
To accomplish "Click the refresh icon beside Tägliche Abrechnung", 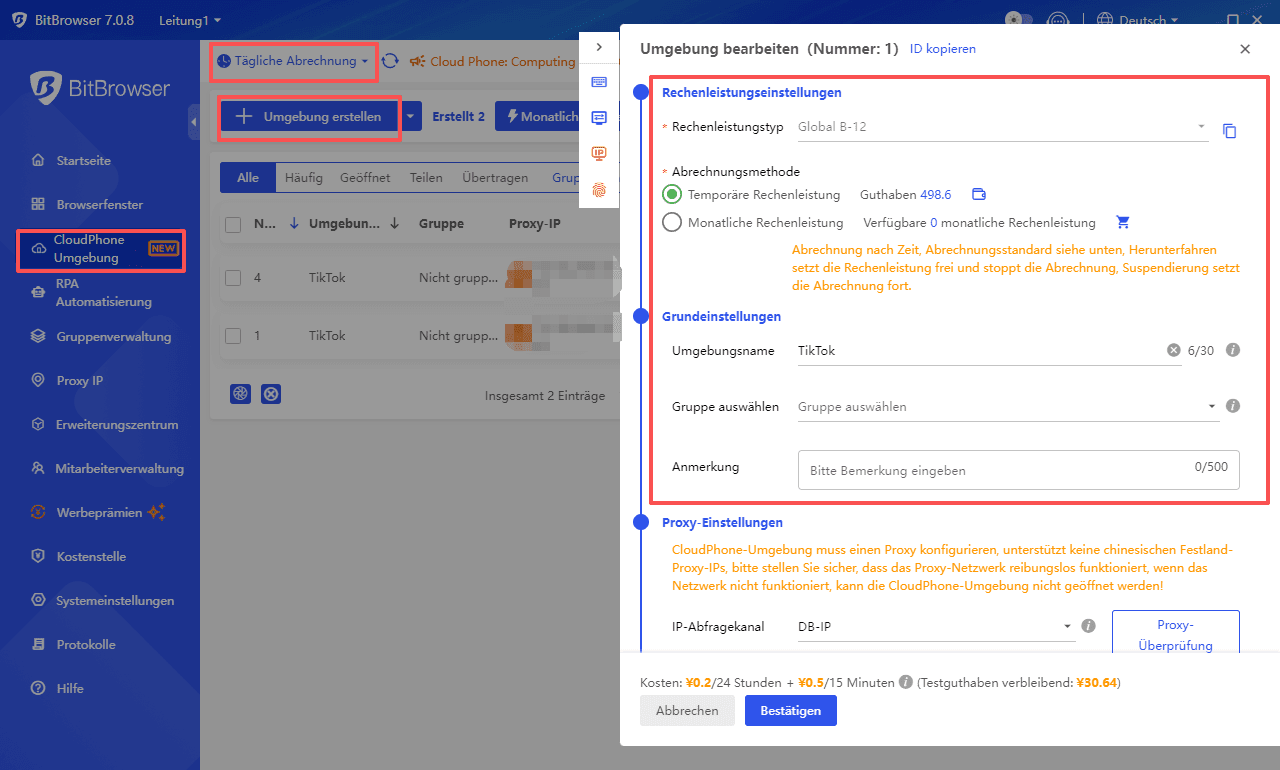I will tap(390, 61).
